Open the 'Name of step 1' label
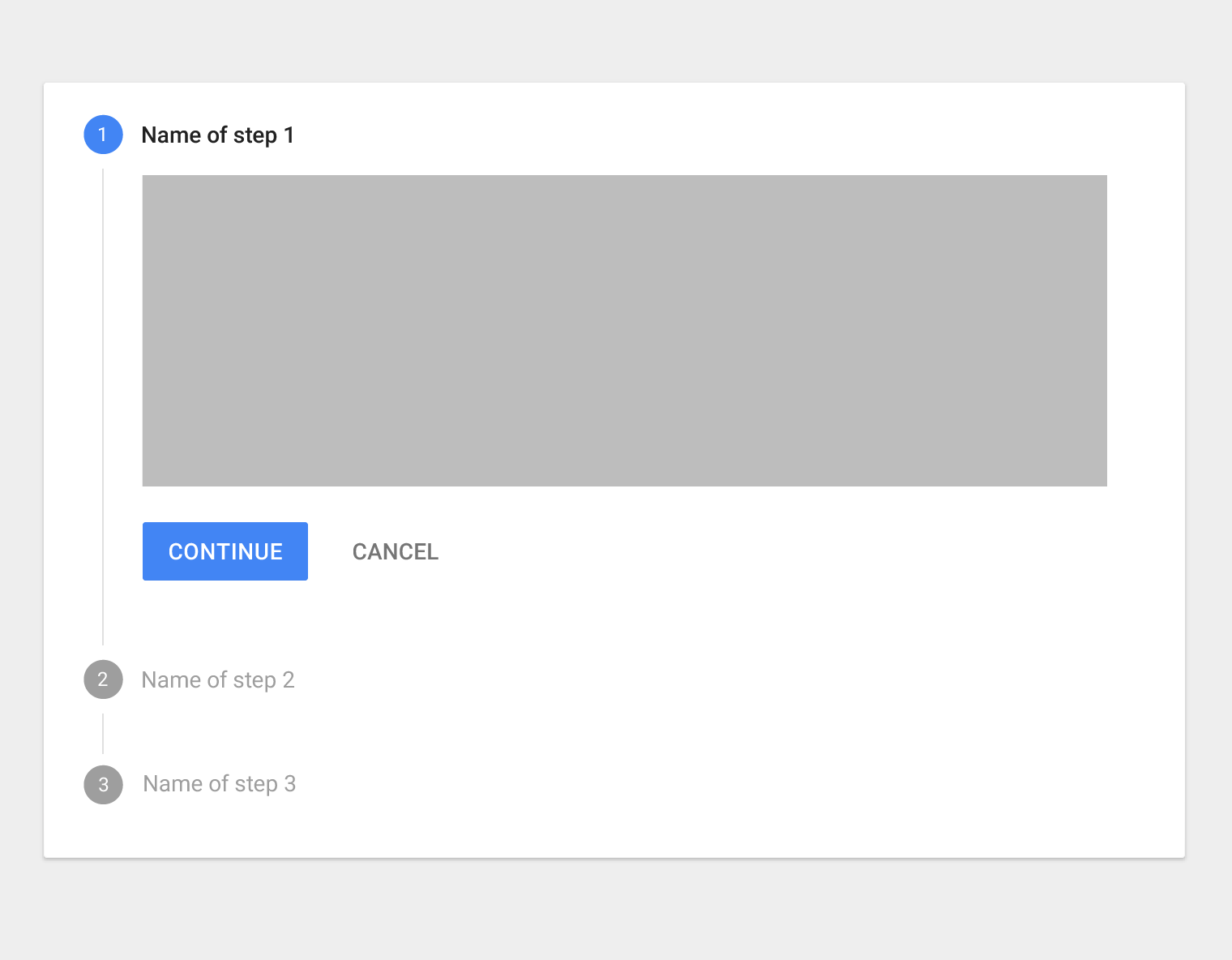 [x=217, y=135]
